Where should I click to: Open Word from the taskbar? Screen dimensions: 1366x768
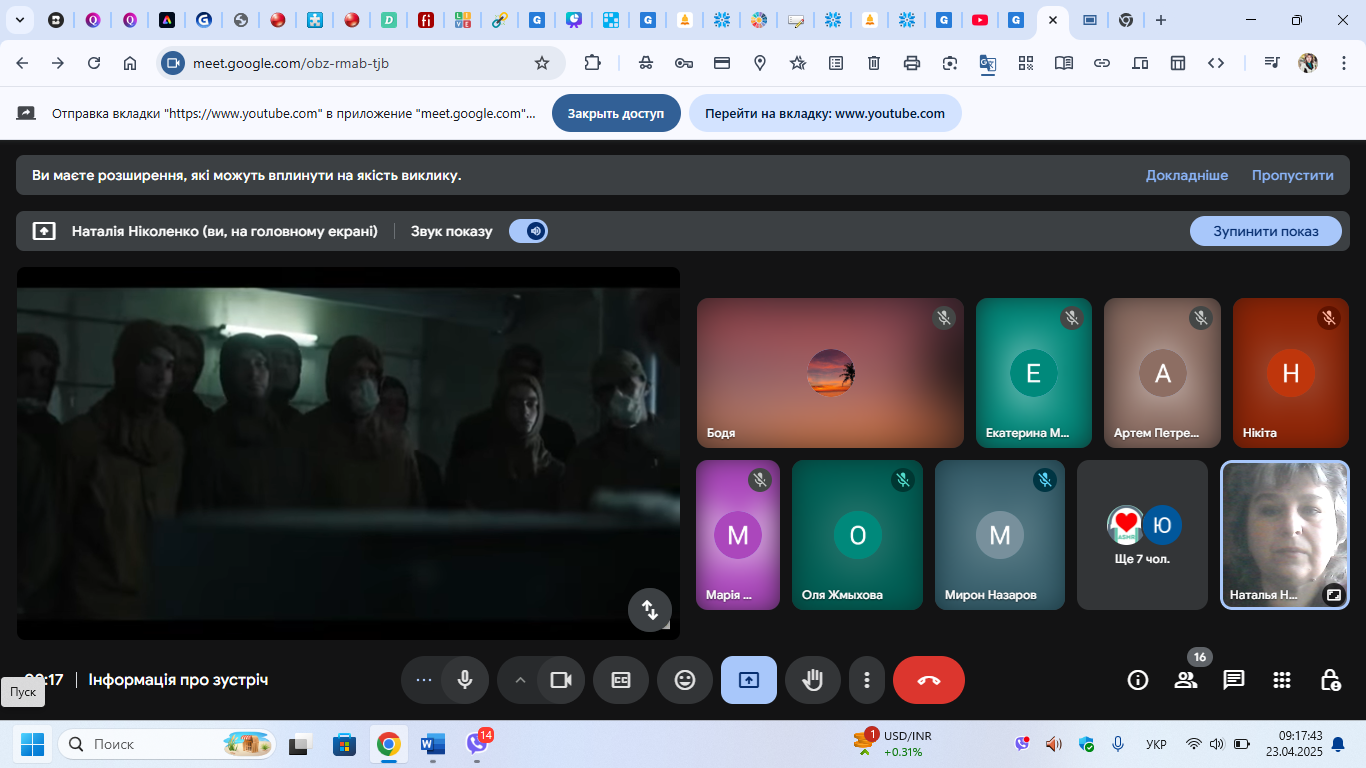click(x=433, y=744)
